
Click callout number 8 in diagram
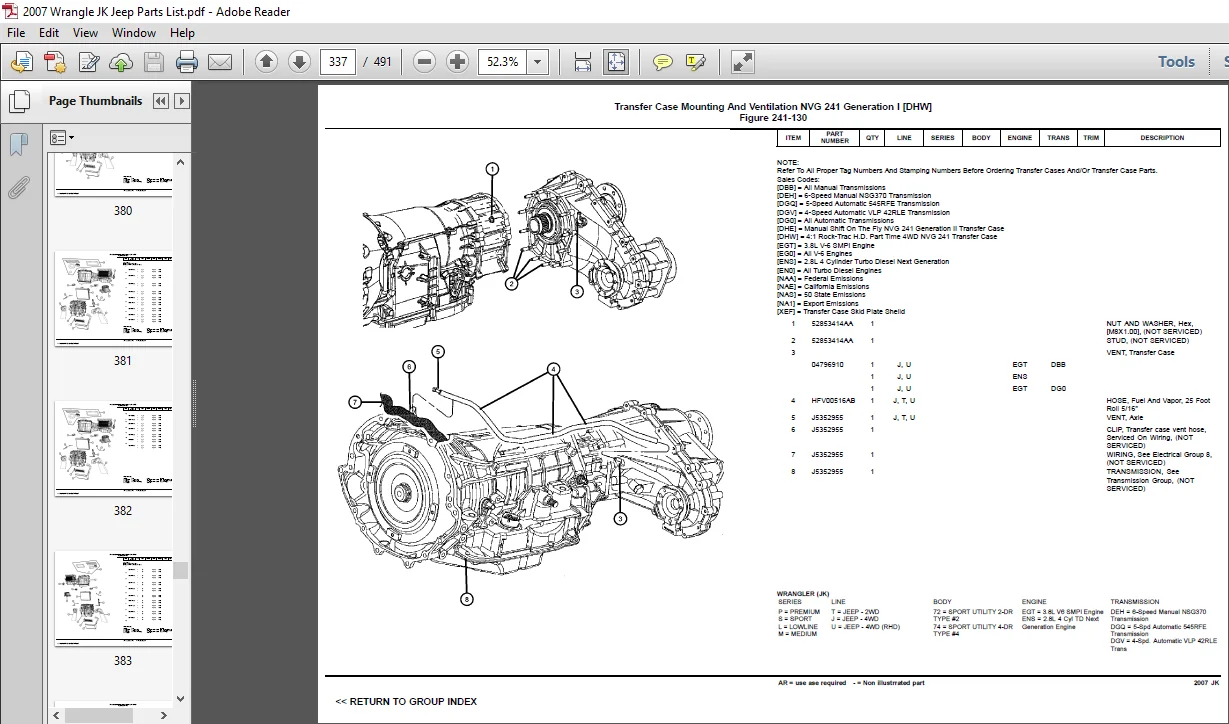(467, 599)
